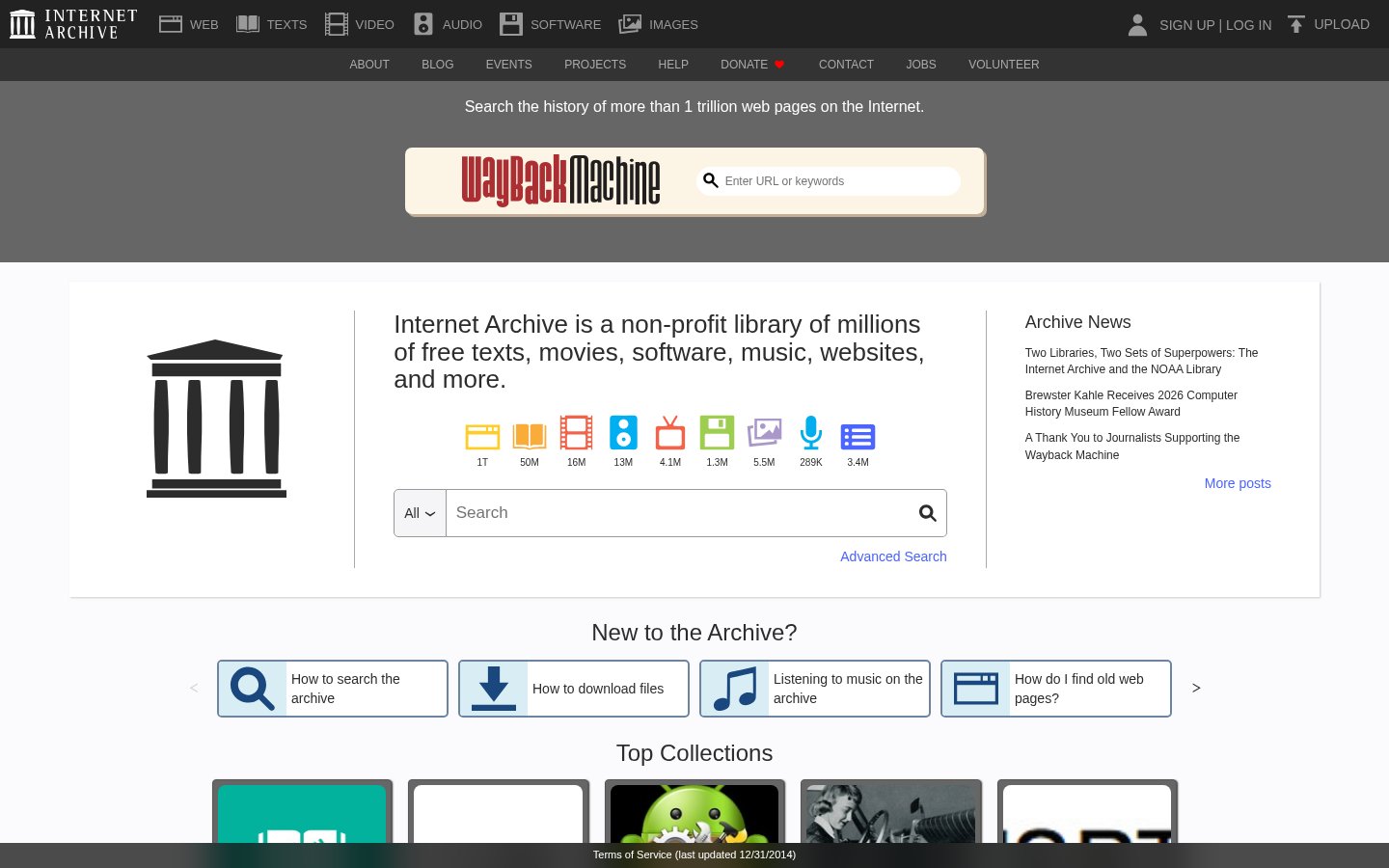Open the Contact menu item
Image resolution: width=1389 pixels, height=868 pixels.
pyautogui.click(x=846, y=65)
